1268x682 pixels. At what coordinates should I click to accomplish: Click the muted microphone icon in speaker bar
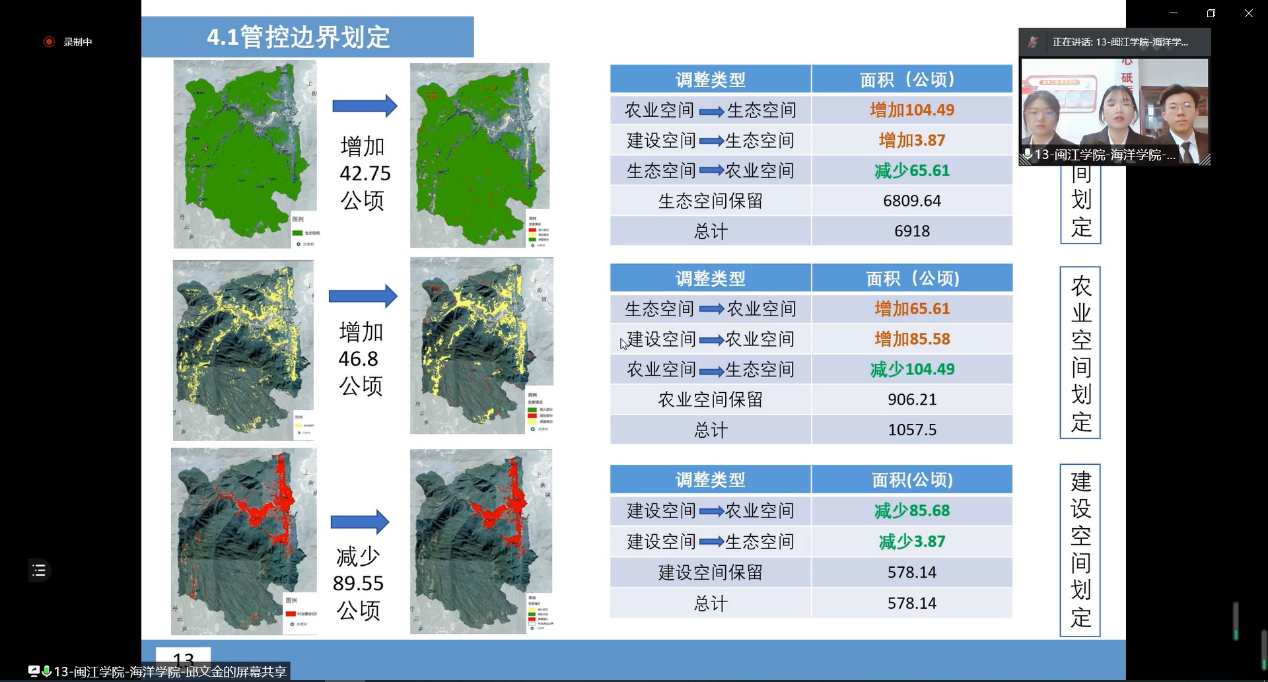1033,43
